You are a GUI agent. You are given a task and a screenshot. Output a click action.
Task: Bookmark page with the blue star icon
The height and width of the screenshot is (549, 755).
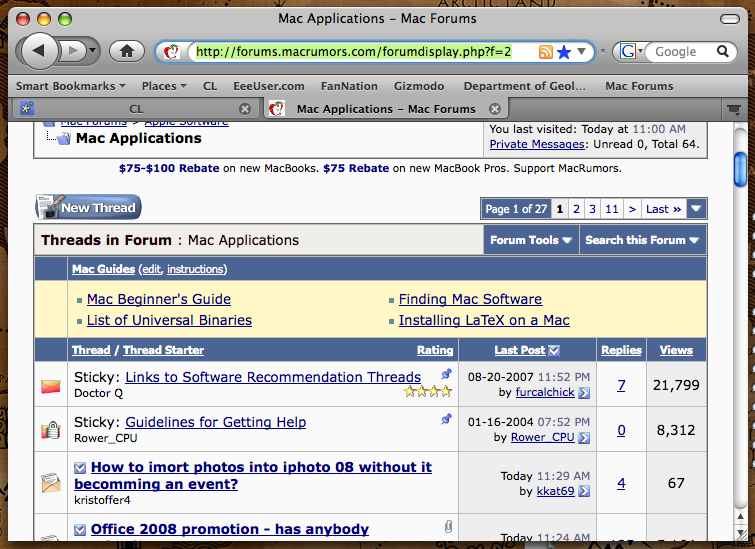(x=563, y=52)
